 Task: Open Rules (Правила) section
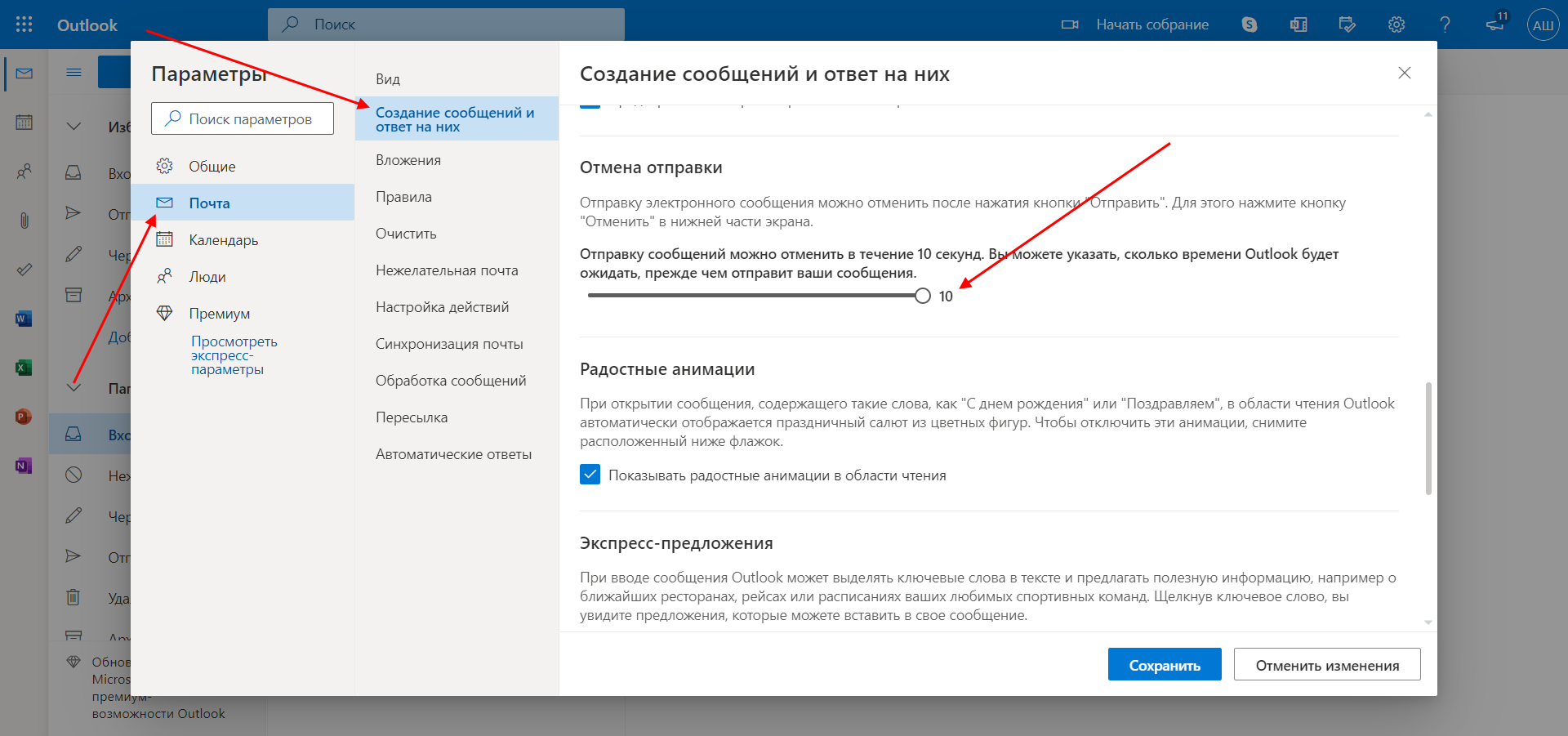coord(457,197)
